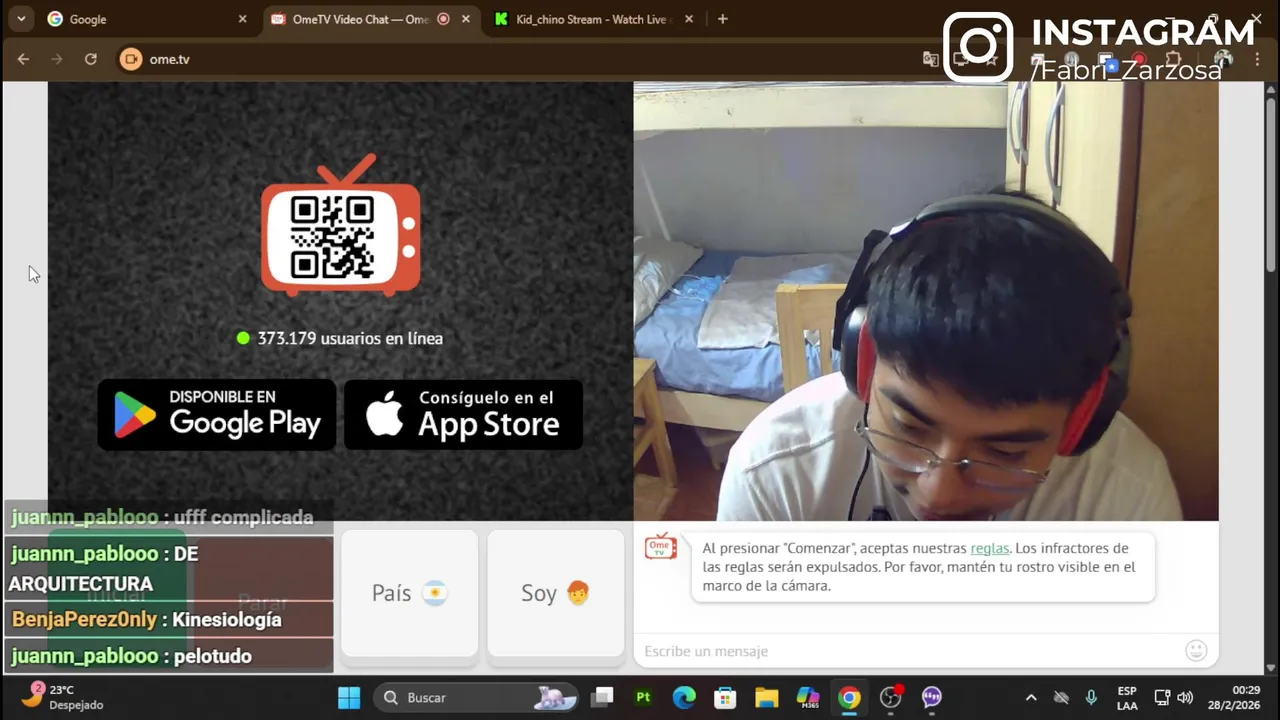Open the purple chat app taskbar icon
The image size is (1280, 720).
click(x=931, y=697)
